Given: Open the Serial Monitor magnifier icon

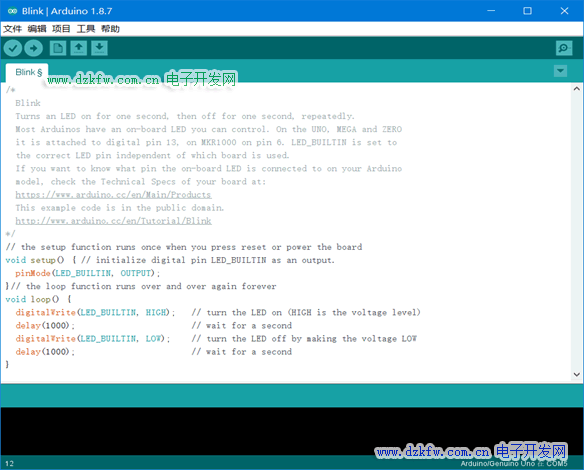Looking at the screenshot, I should point(564,48).
